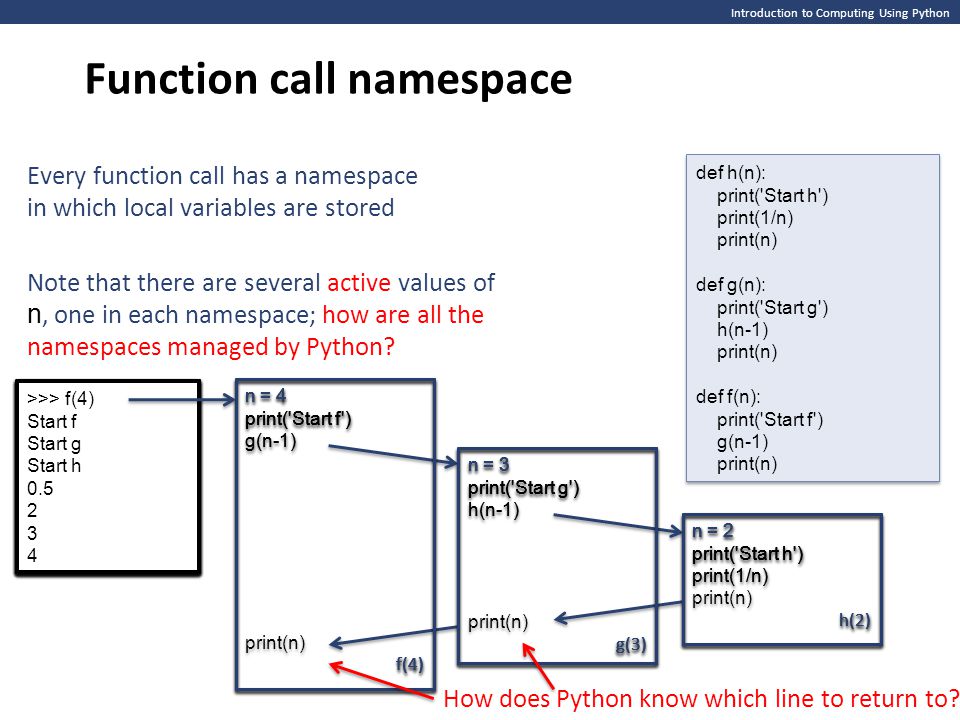Click the 'Introduction to Computing Using Python' header text
The image size is (960, 720).
click(x=839, y=13)
